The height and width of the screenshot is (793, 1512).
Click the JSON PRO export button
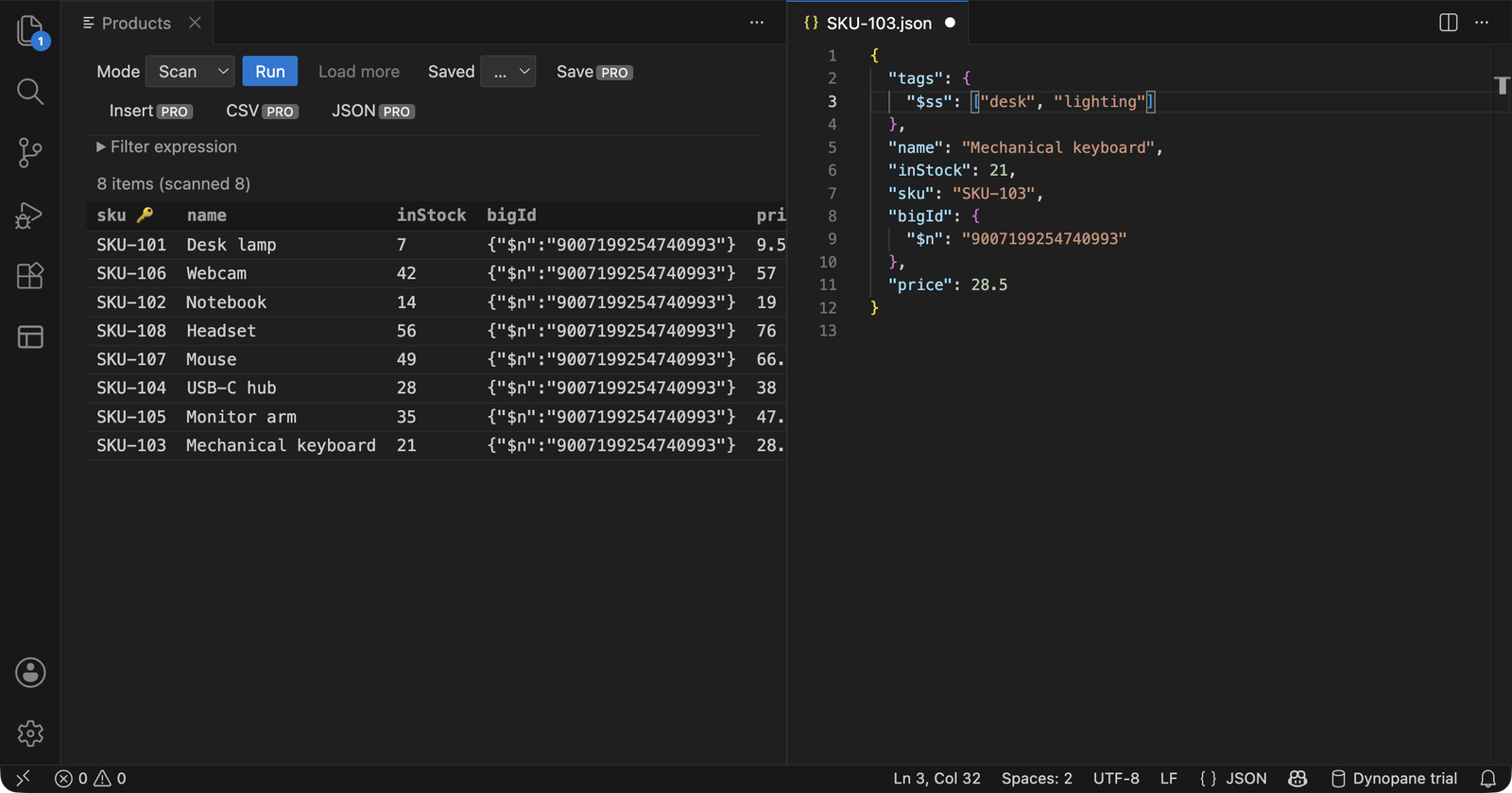pos(373,111)
